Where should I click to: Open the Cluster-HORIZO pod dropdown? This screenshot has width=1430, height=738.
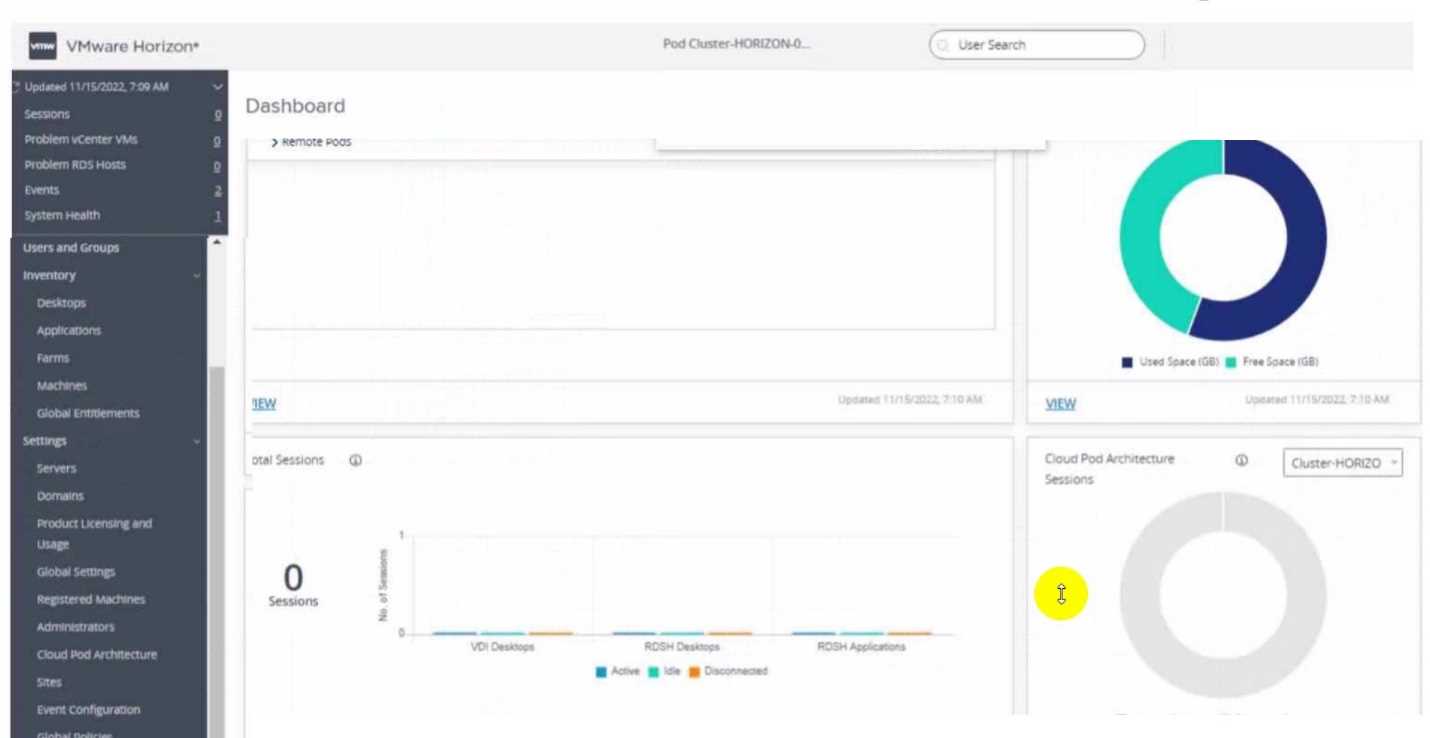[1343, 463]
